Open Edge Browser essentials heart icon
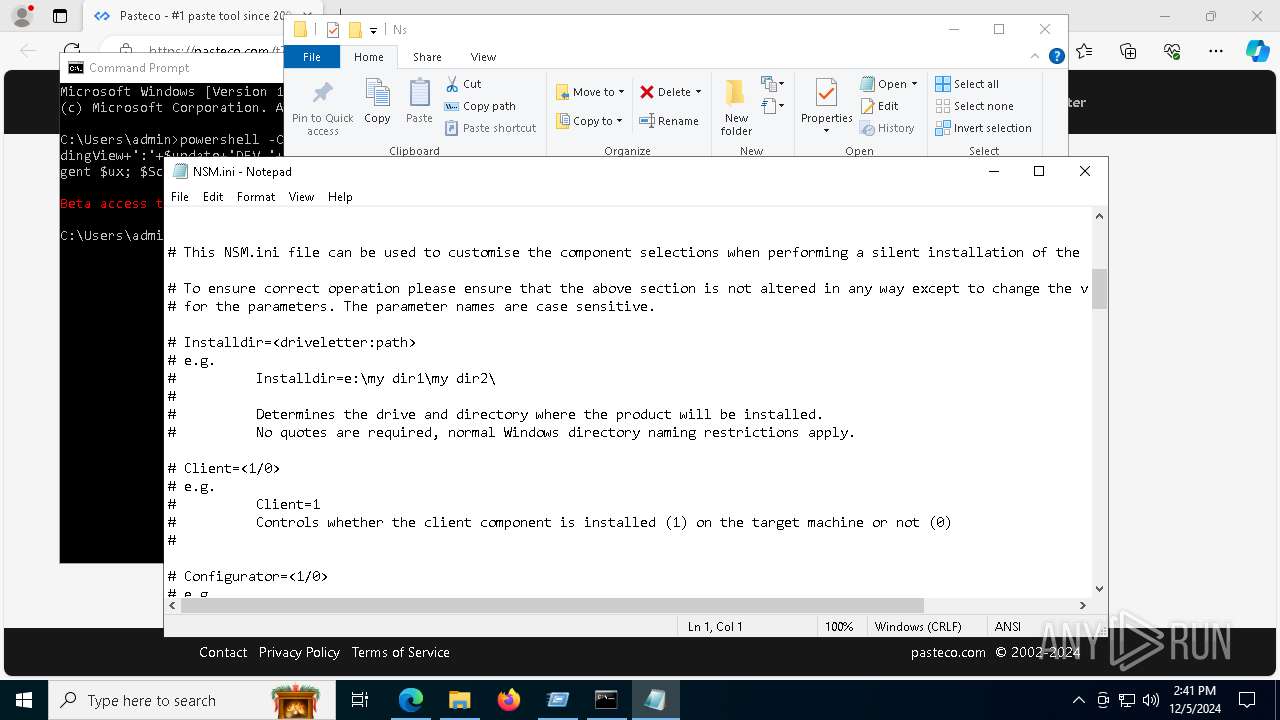Image resolution: width=1280 pixels, height=720 pixels. point(1172,51)
